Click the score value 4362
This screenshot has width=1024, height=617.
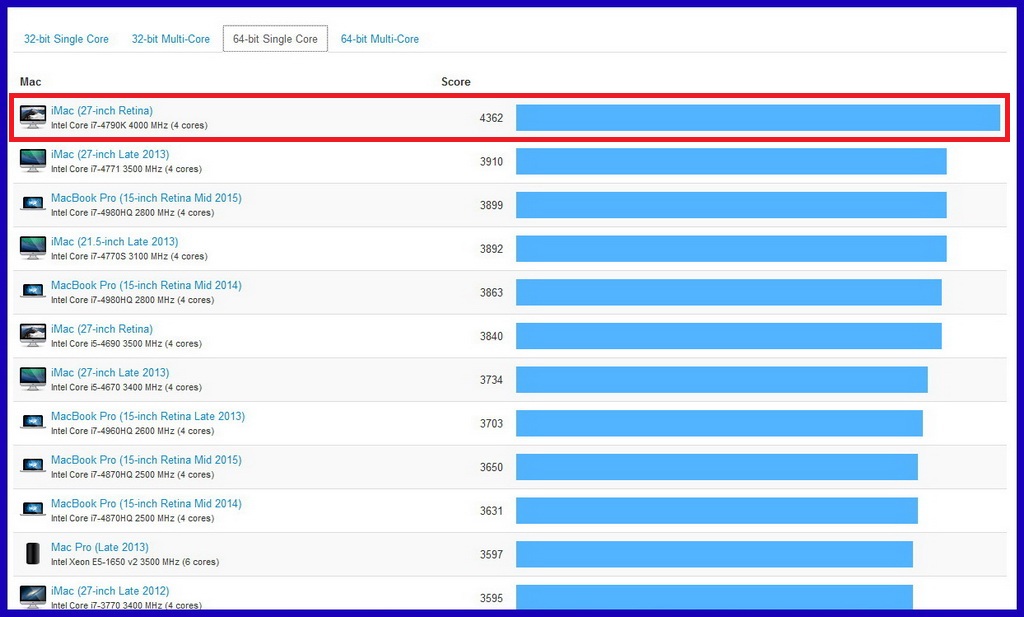click(491, 118)
